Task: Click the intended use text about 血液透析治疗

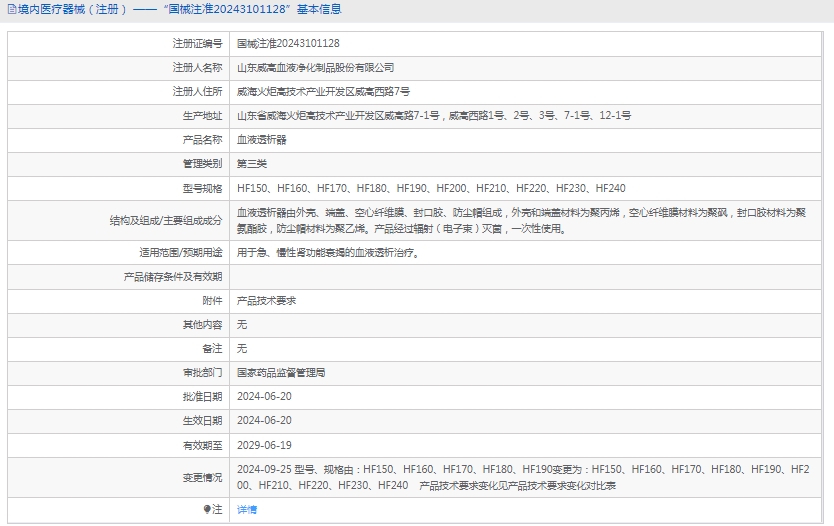Action: pyautogui.click(x=327, y=253)
